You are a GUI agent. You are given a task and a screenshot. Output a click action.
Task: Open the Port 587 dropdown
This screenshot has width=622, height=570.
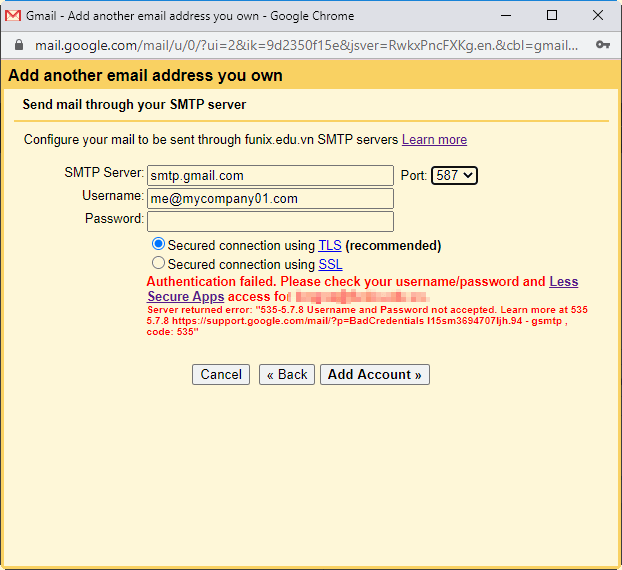click(x=454, y=175)
